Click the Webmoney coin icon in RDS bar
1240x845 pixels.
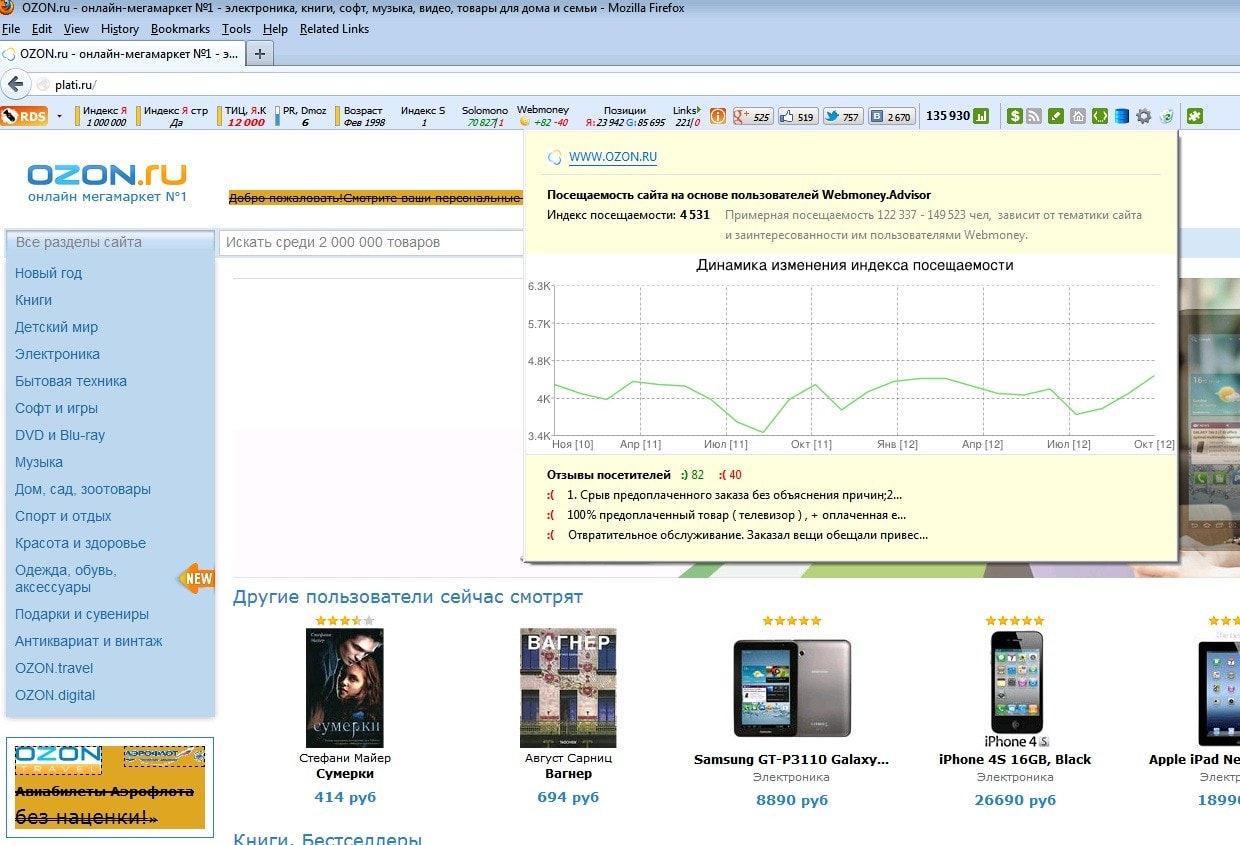(x=524, y=122)
